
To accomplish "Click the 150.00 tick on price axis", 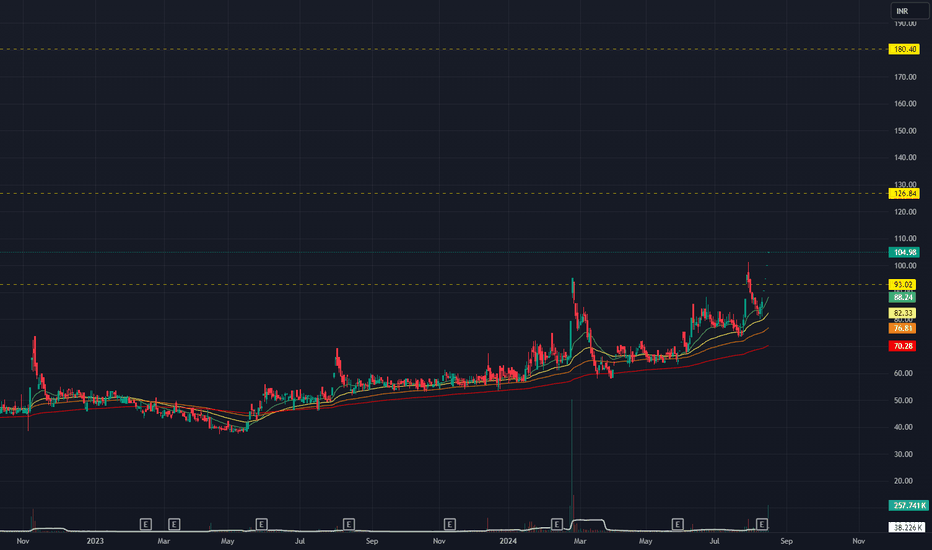I will [905, 131].
